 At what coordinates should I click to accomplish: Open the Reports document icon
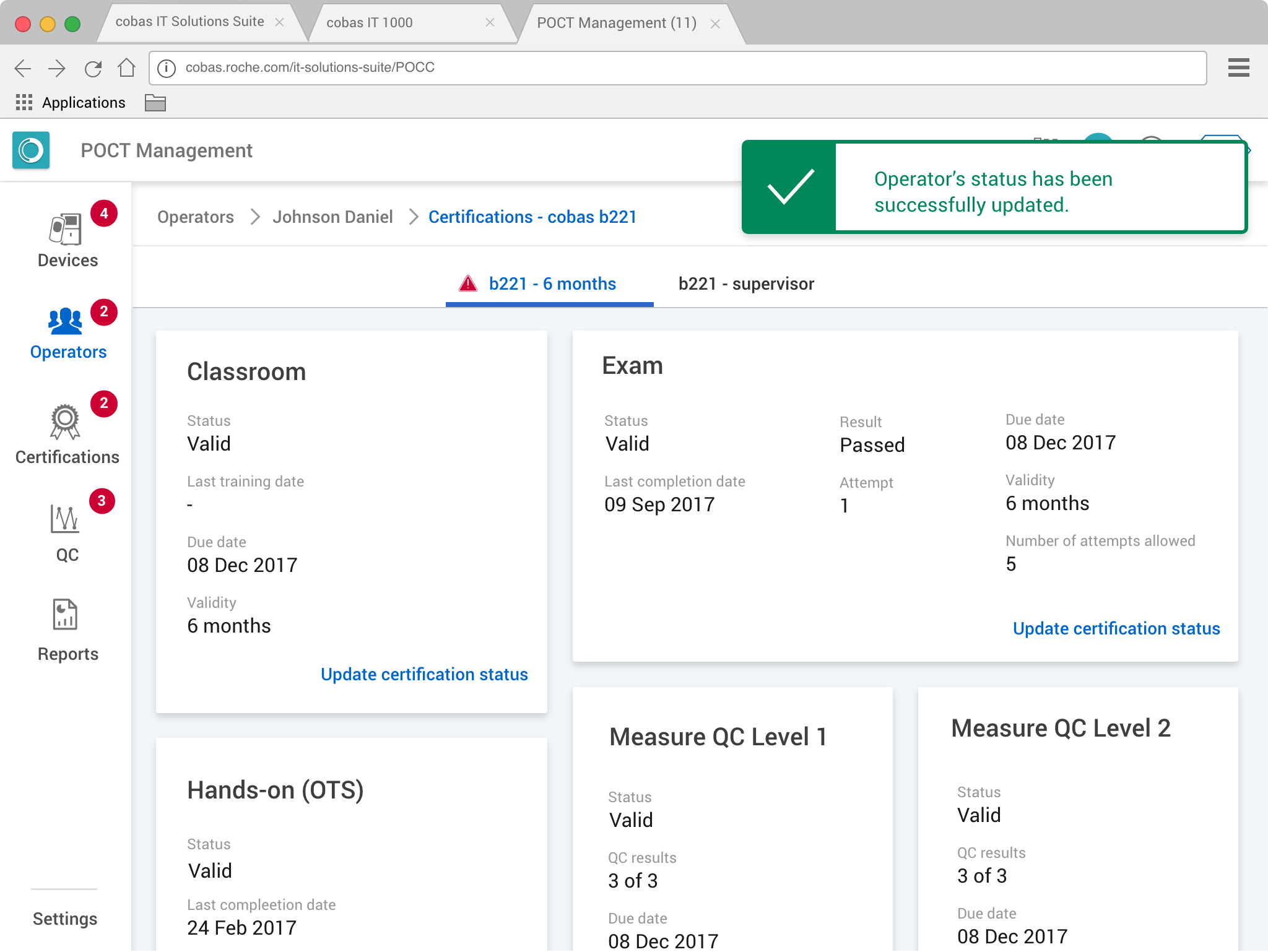[65, 615]
